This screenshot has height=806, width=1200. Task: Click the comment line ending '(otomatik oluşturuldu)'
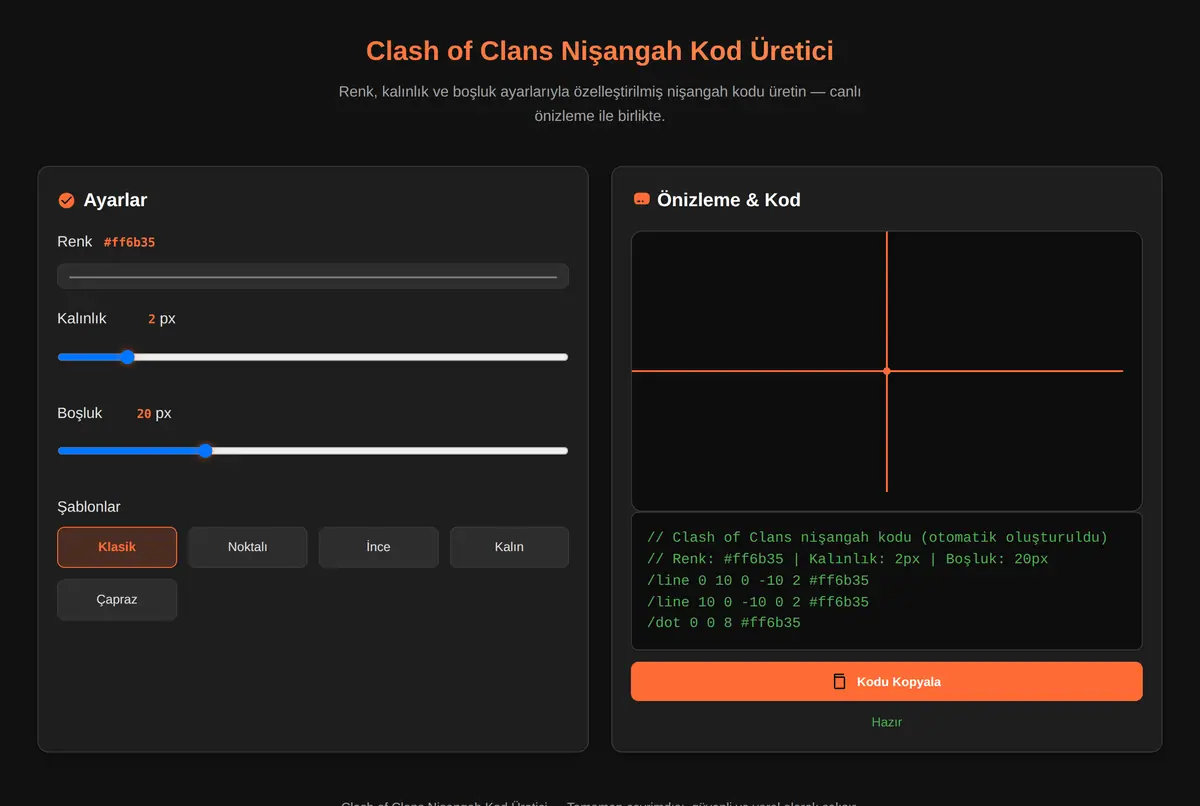point(878,537)
